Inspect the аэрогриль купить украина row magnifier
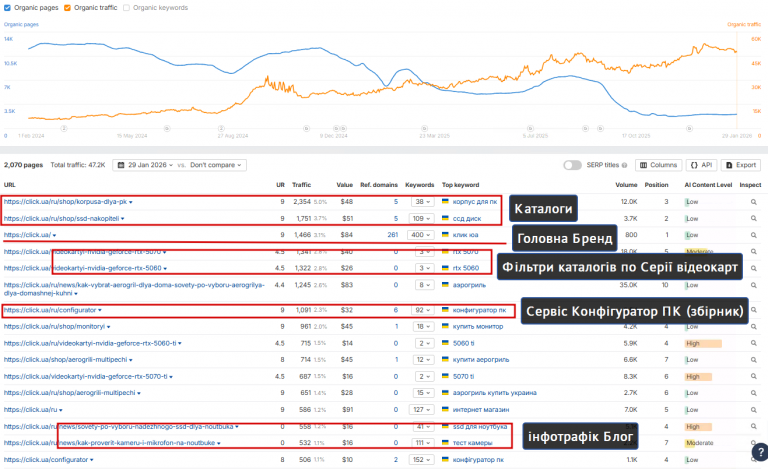Viewport: 768px width, 469px height. click(x=754, y=393)
